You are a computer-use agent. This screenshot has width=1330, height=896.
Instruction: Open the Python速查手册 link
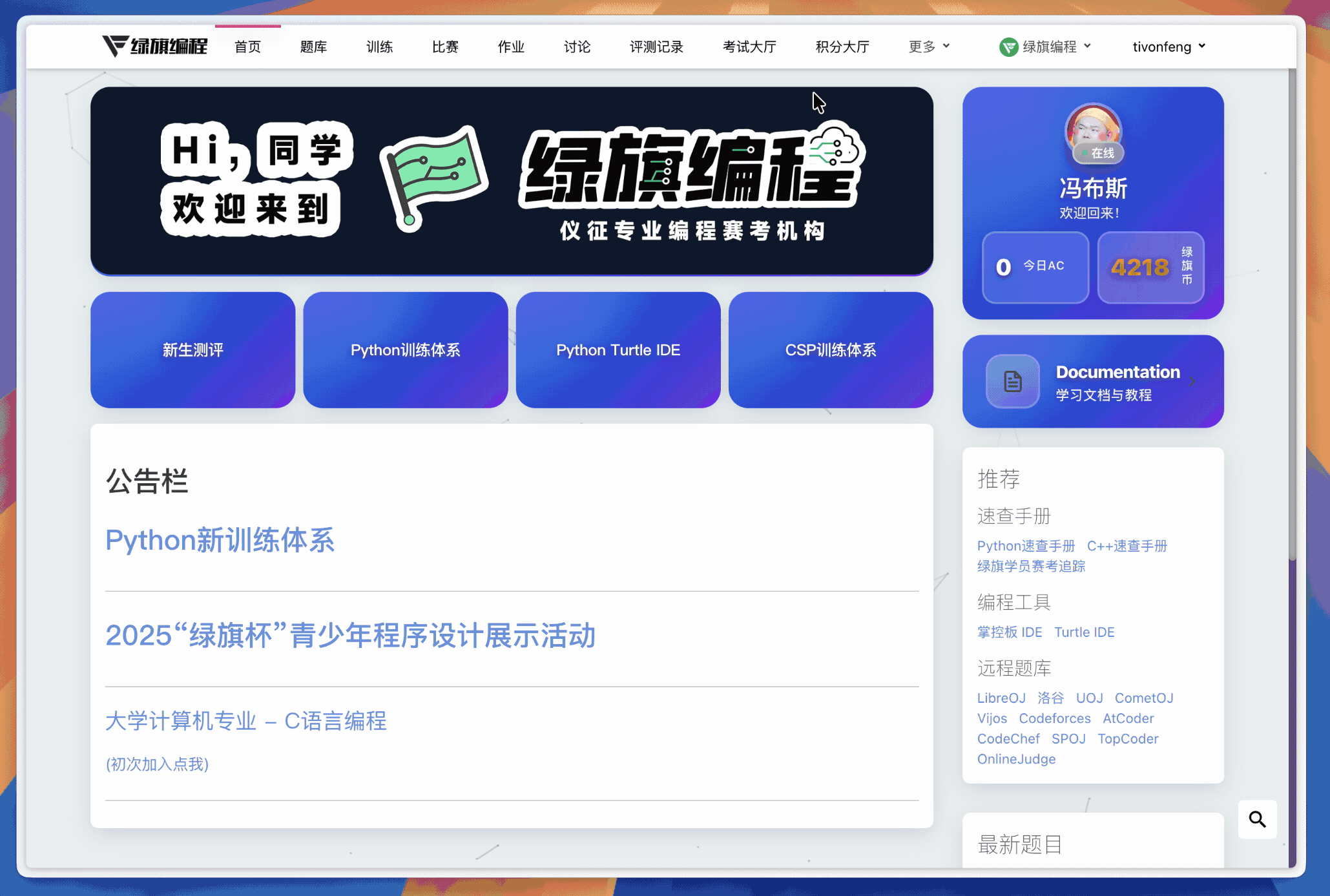point(1026,546)
